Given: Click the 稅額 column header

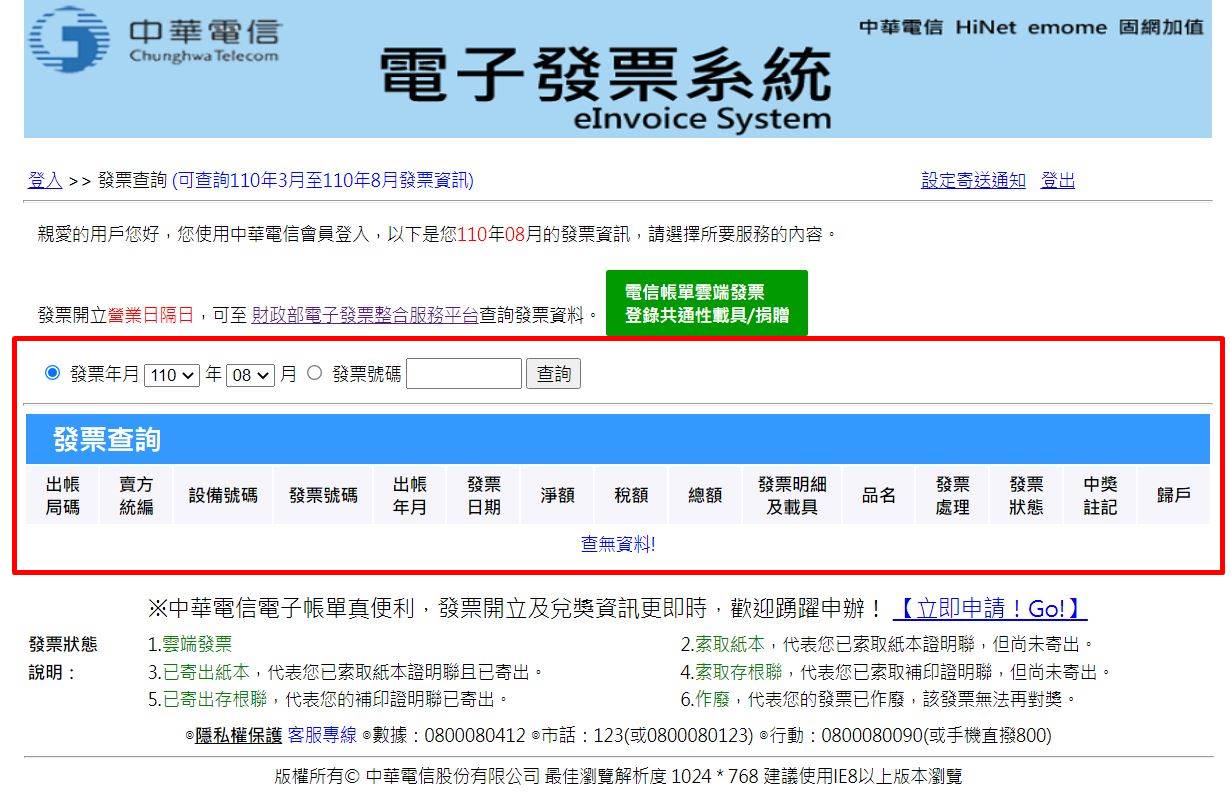Looking at the screenshot, I should [x=631, y=495].
